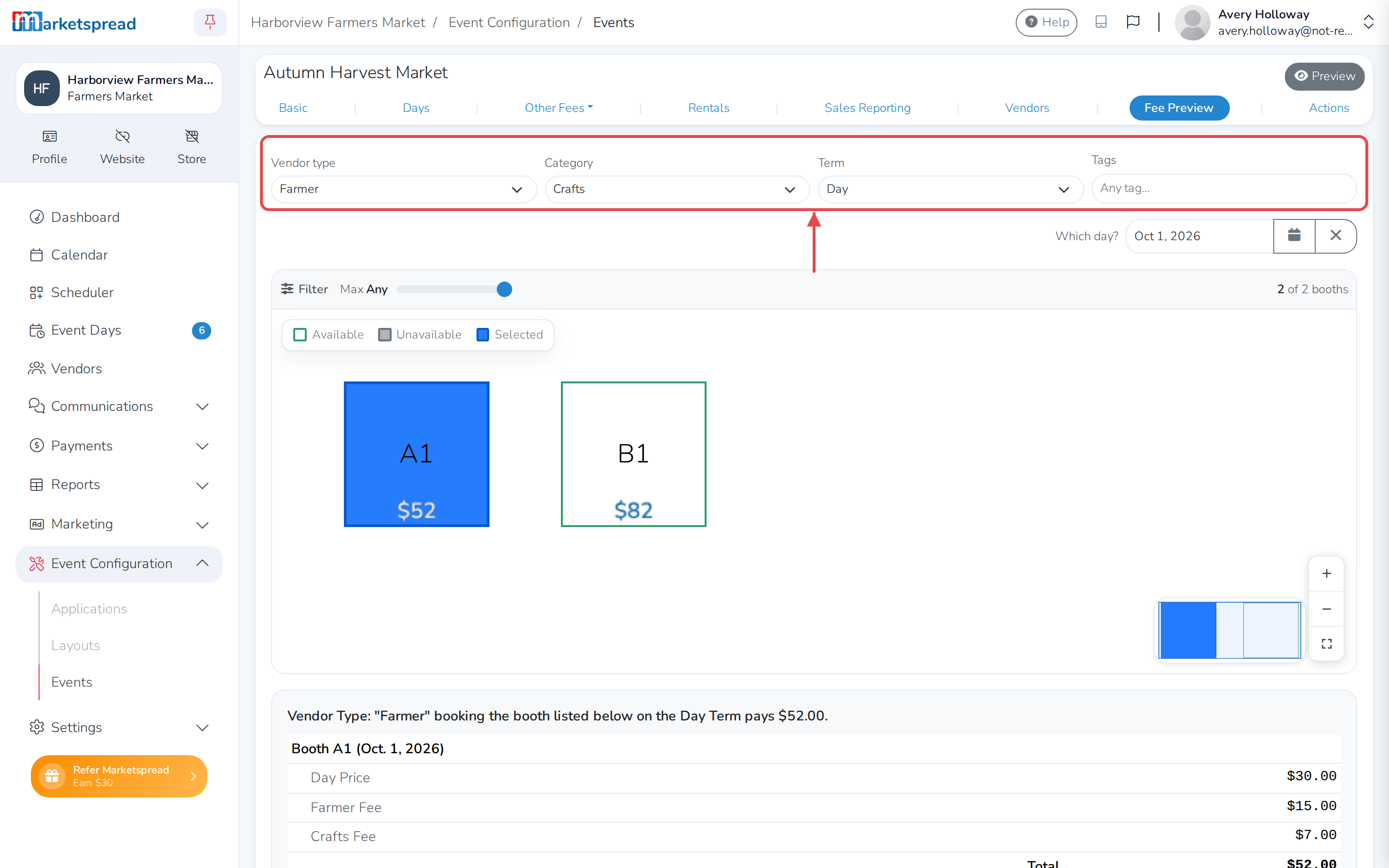Image resolution: width=1389 pixels, height=868 pixels.
Task: Open the Category dropdown showing Crafts
Action: pos(677,190)
